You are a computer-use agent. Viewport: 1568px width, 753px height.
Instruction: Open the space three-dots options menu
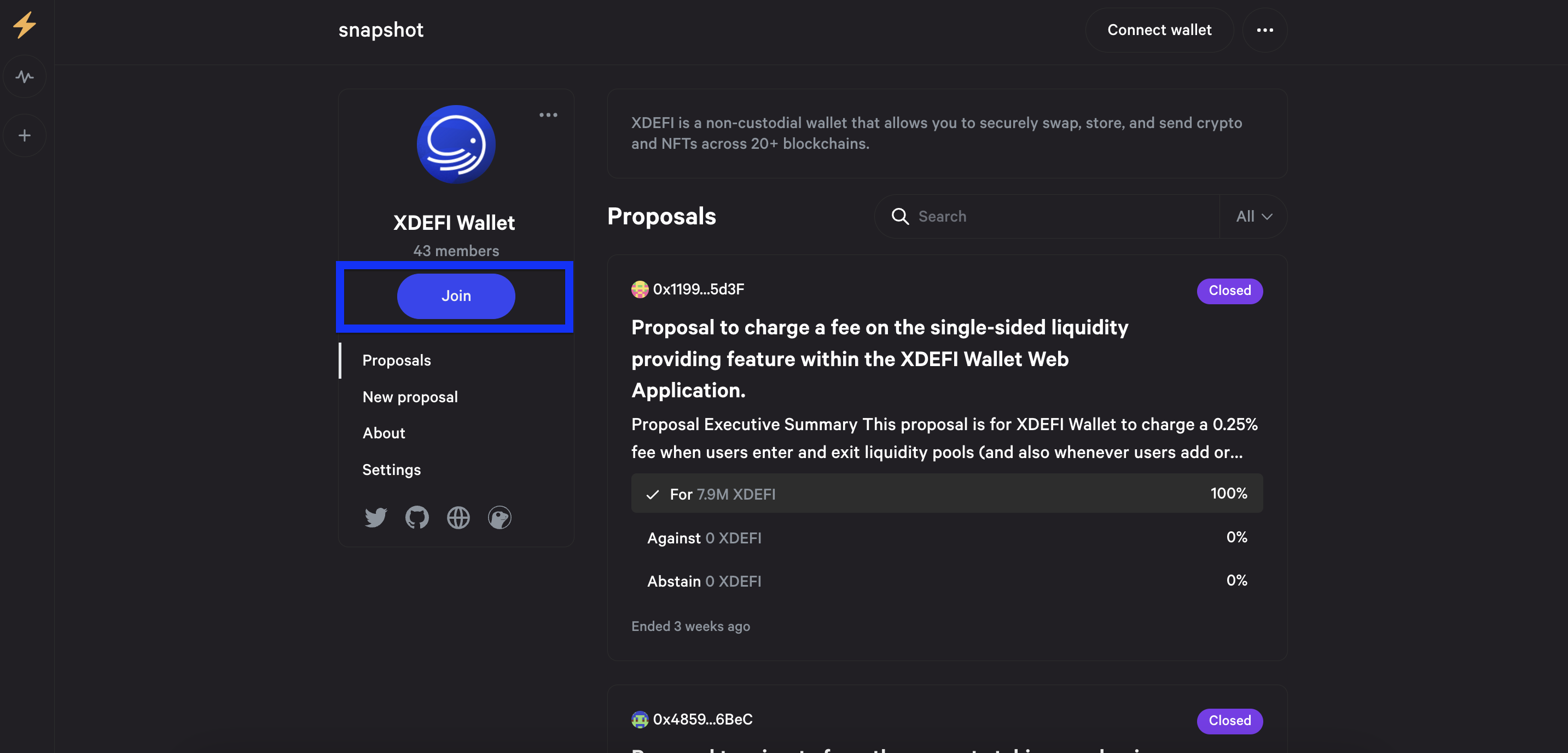click(x=548, y=115)
